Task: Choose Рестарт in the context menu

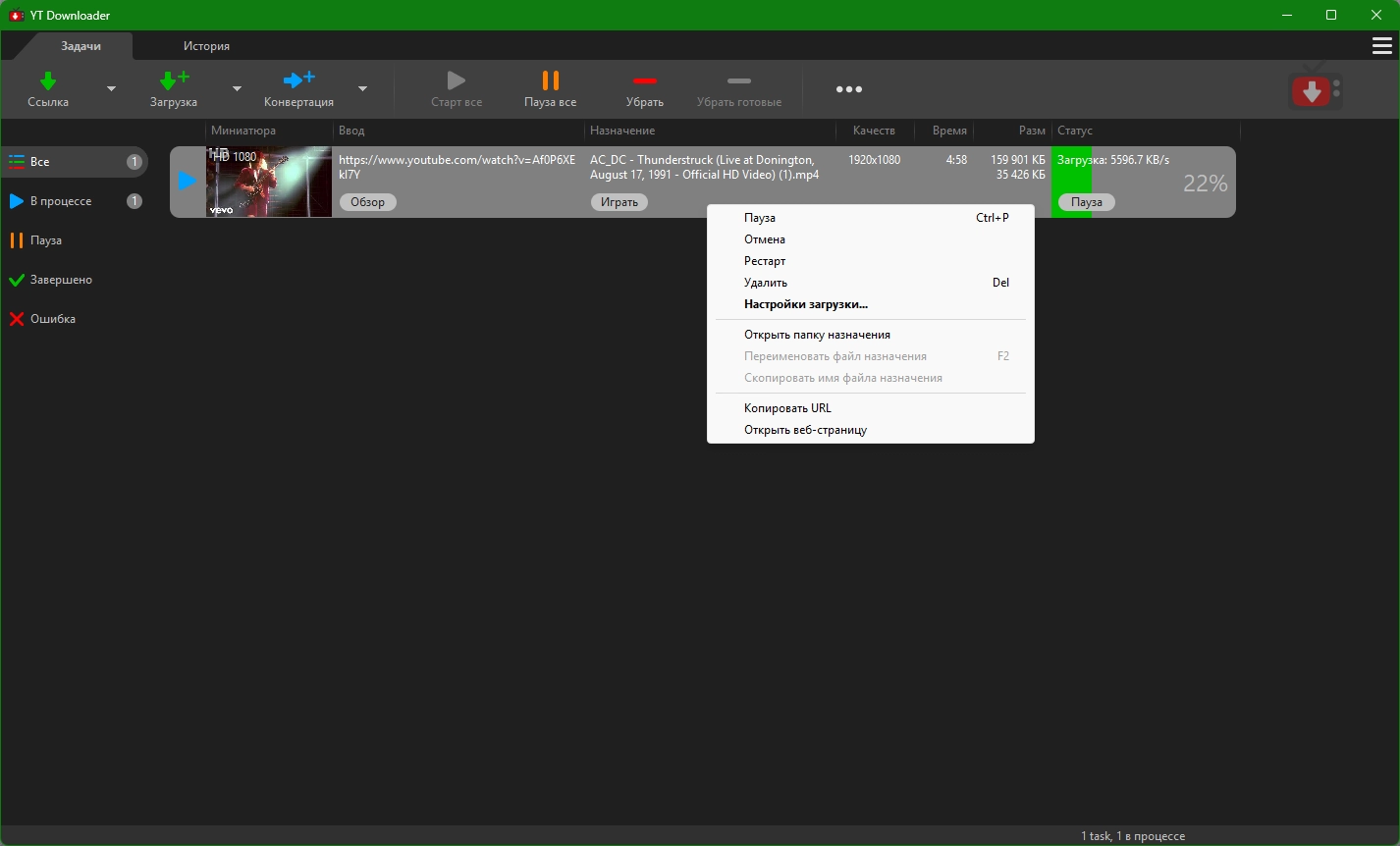Action: coord(870,261)
